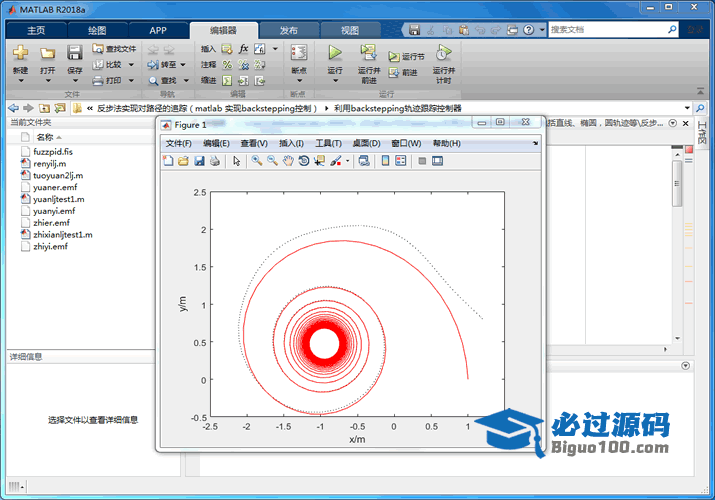Click the 断点 (Breakpoints) icon
This screenshot has width=715, height=500.
[x=299, y=52]
